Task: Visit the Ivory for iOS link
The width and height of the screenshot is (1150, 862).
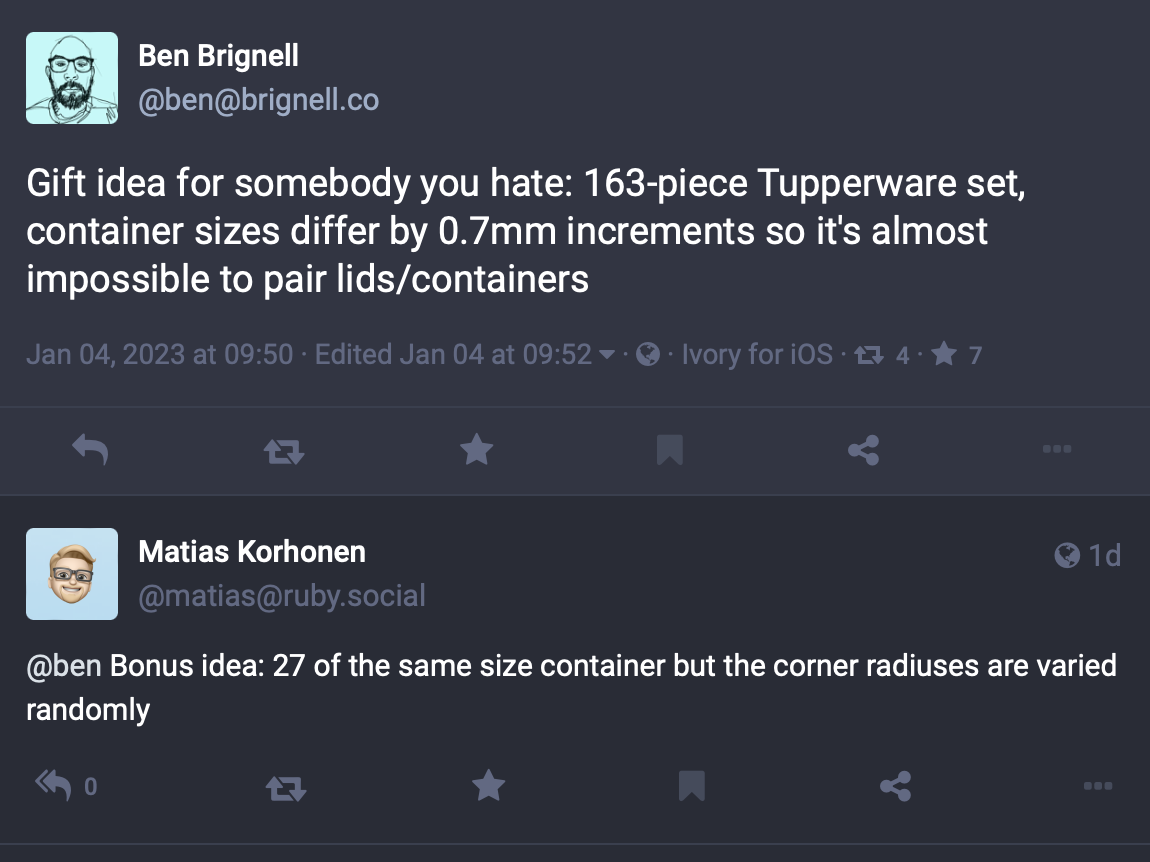Action: (758, 354)
